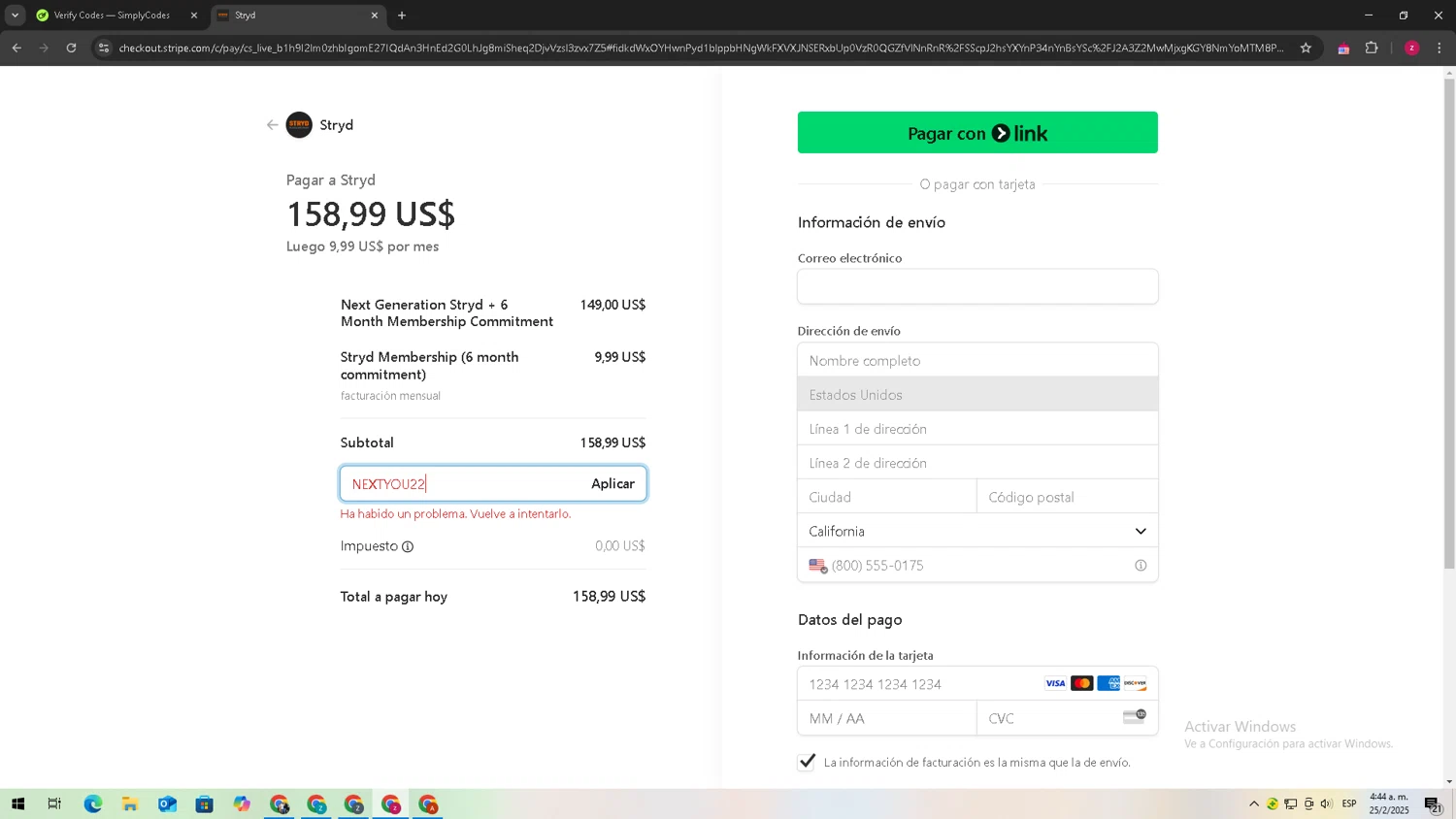Open the tab search dropdown arrow
Viewport: 1456px width, 819px height.
pyautogui.click(x=15, y=16)
